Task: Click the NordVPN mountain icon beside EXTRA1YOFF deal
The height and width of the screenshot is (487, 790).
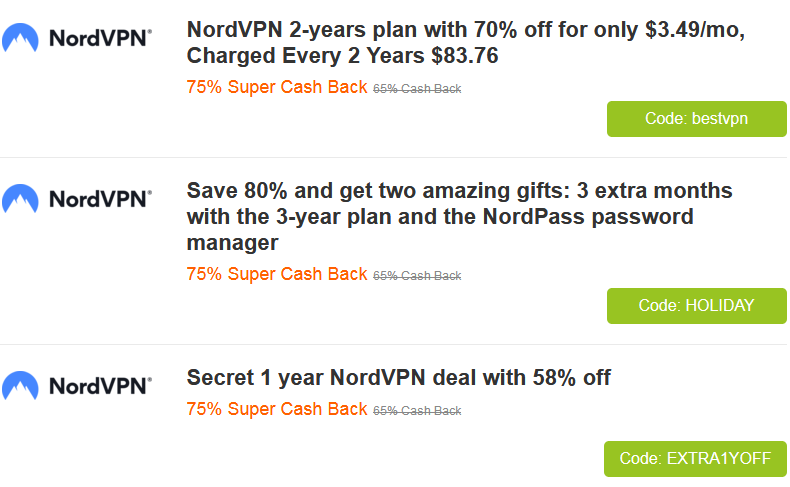Action: (20, 384)
